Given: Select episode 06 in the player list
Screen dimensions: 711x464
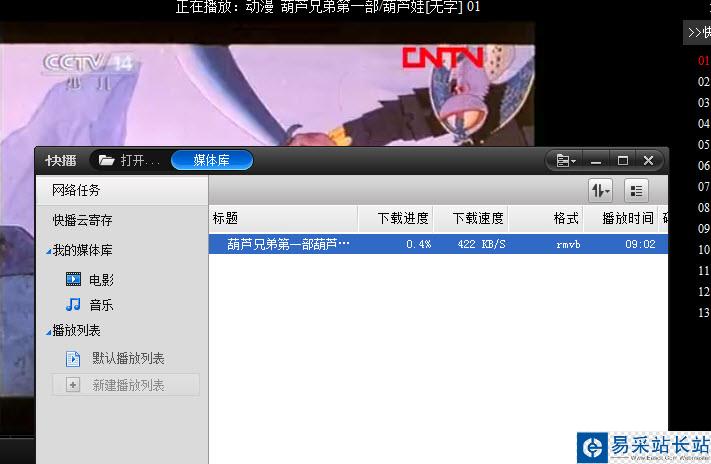Looking at the screenshot, I should (704, 166).
